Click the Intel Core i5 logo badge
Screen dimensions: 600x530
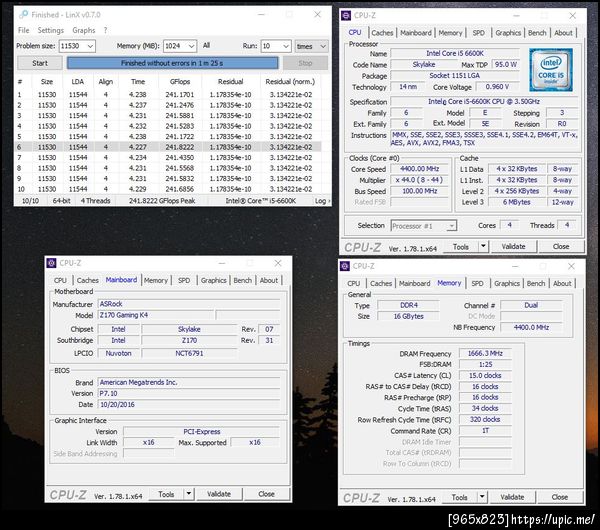click(551, 70)
